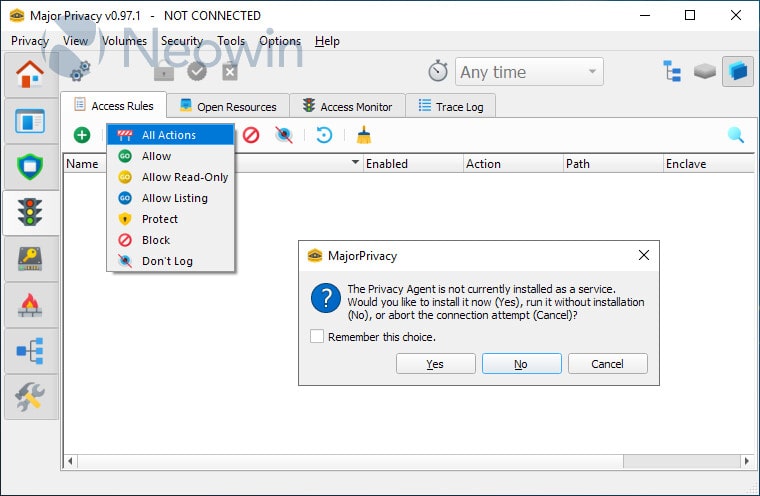Open the View menu
This screenshot has width=760, height=496.
pos(76,41)
